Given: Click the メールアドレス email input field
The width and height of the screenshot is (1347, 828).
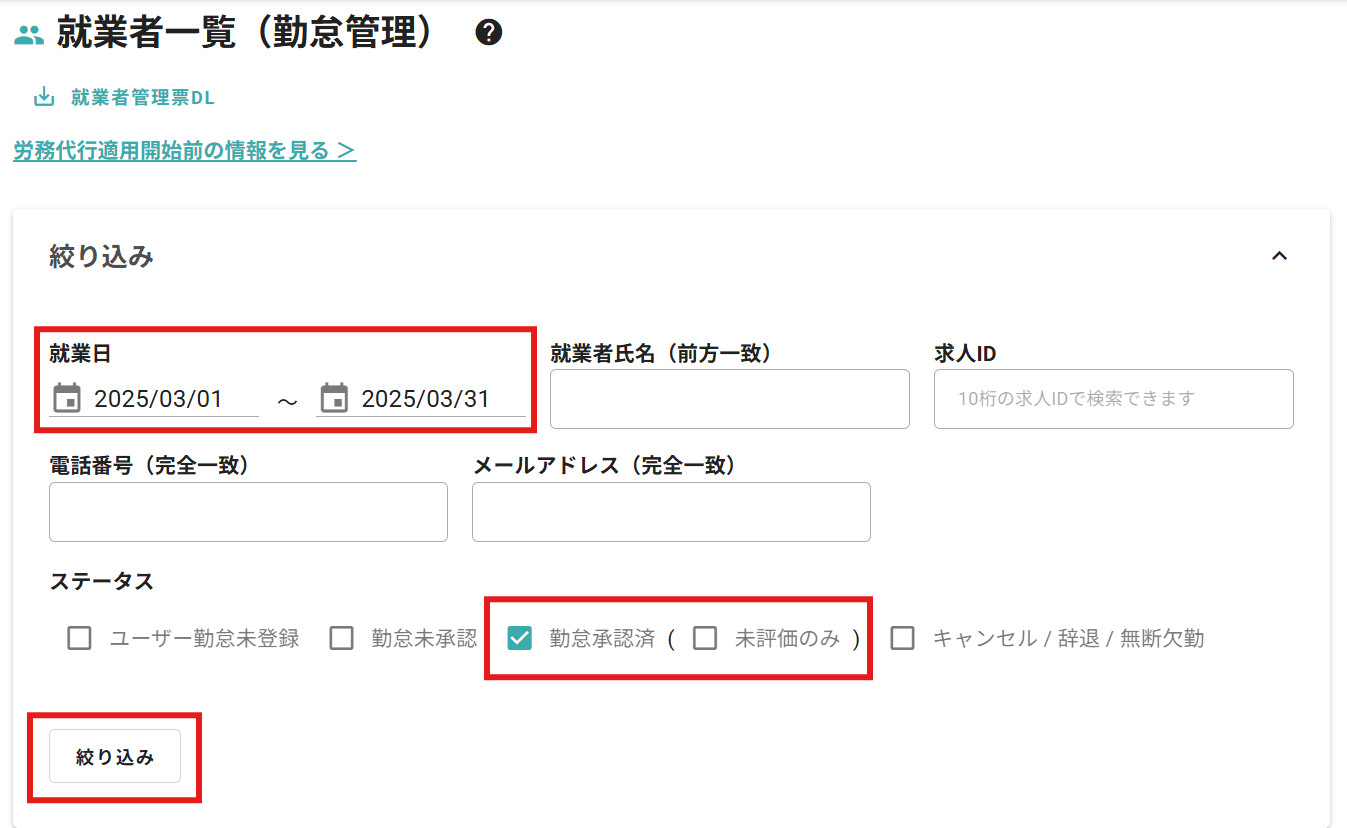Looking at the screenshot, I should click(x=671, y=512).
